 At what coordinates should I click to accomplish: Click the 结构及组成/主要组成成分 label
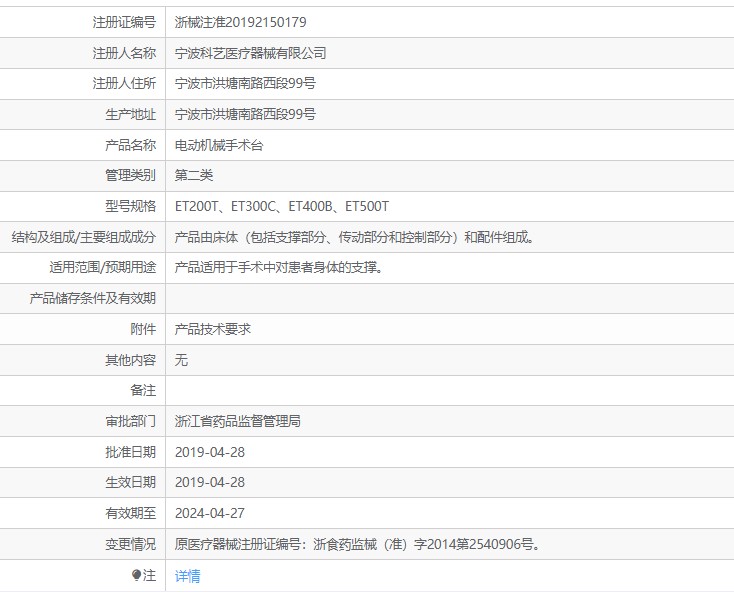pos(84,237)
